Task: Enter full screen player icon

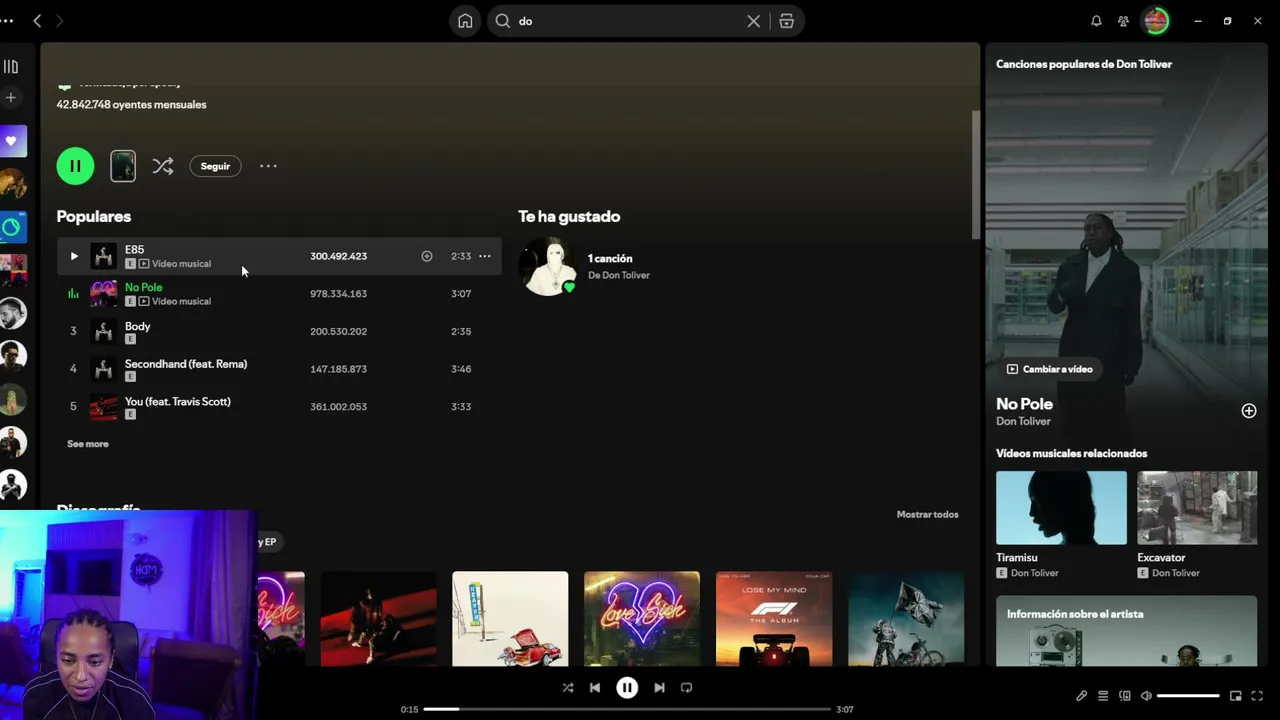Action: pyautogui.click(x=1257, y=696)
